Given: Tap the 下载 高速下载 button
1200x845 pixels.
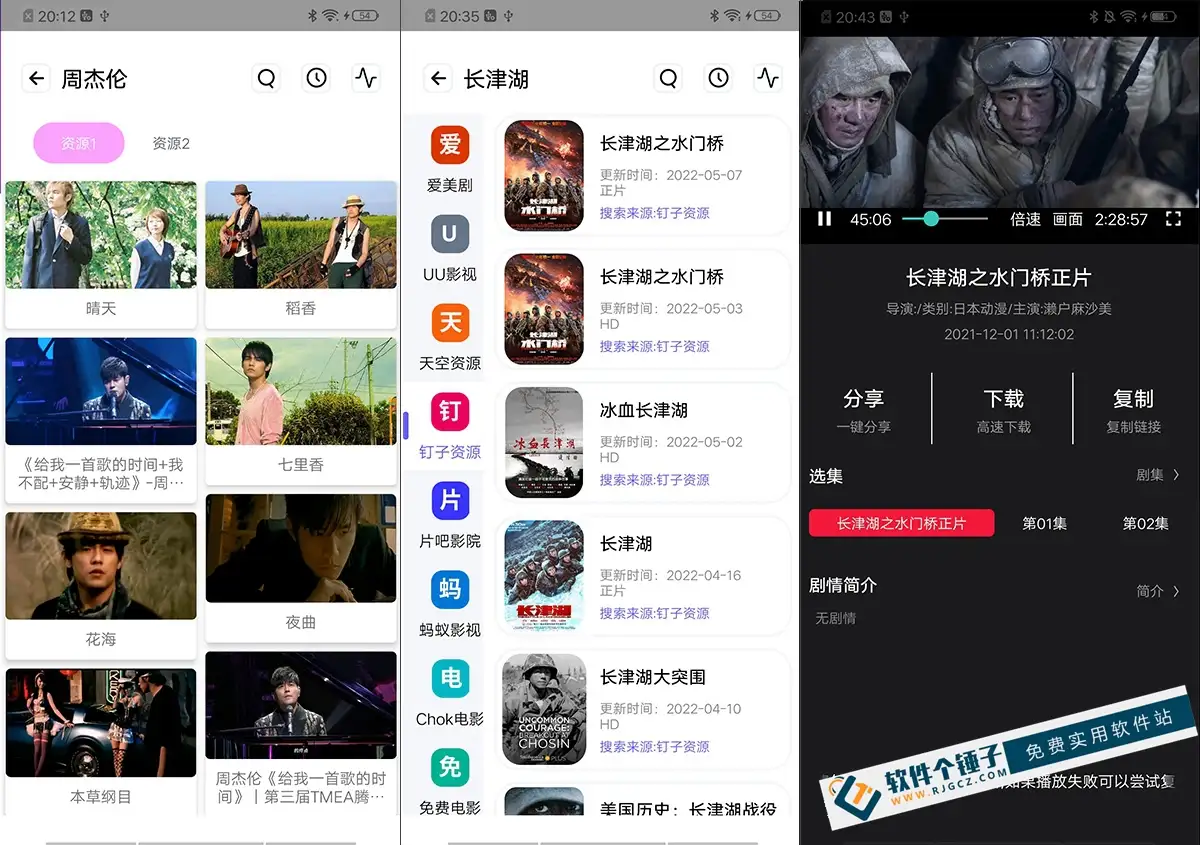Looking at the screenshot, I should tap(1004, 410).
